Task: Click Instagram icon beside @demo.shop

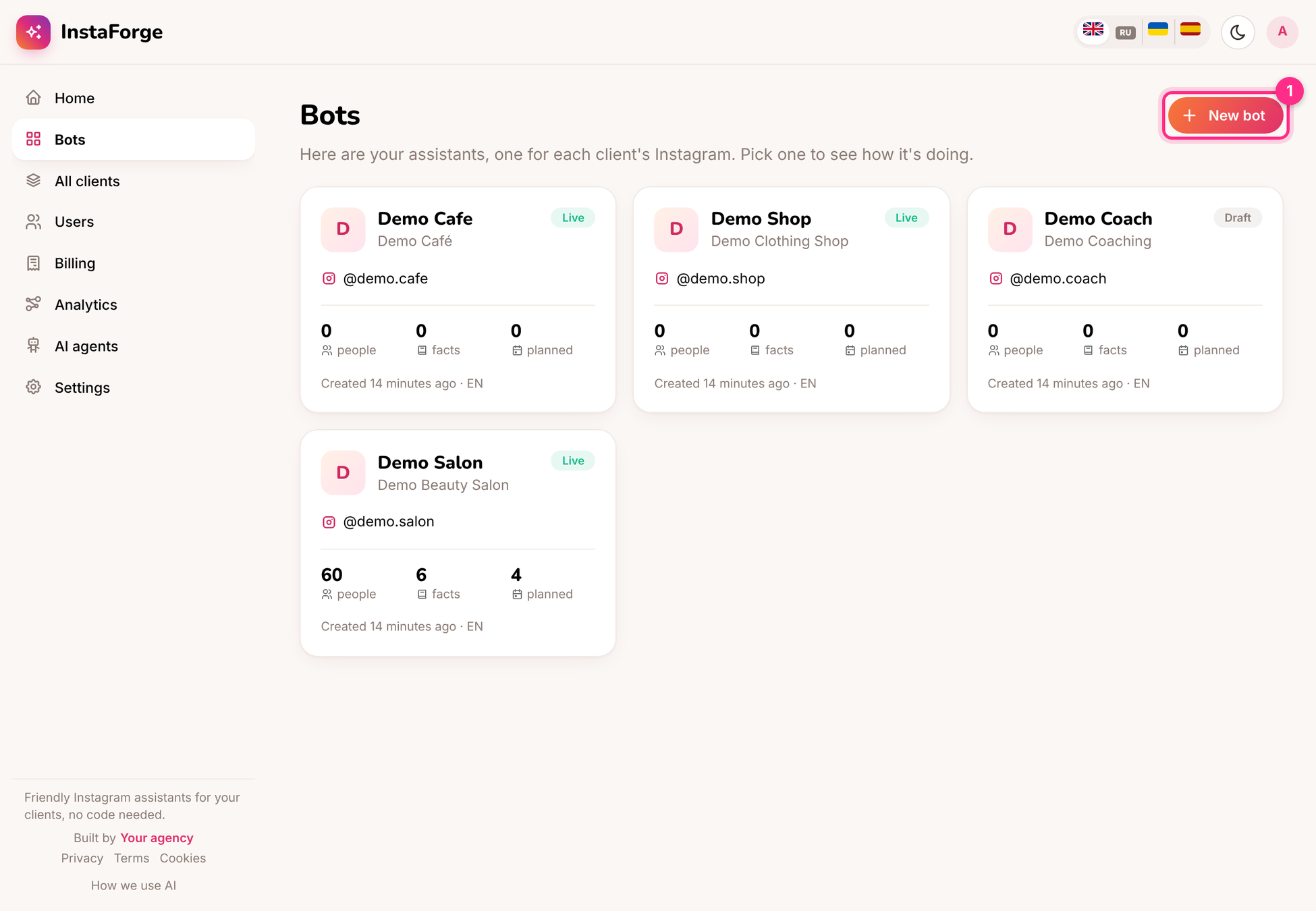Action: coord(662,279)
